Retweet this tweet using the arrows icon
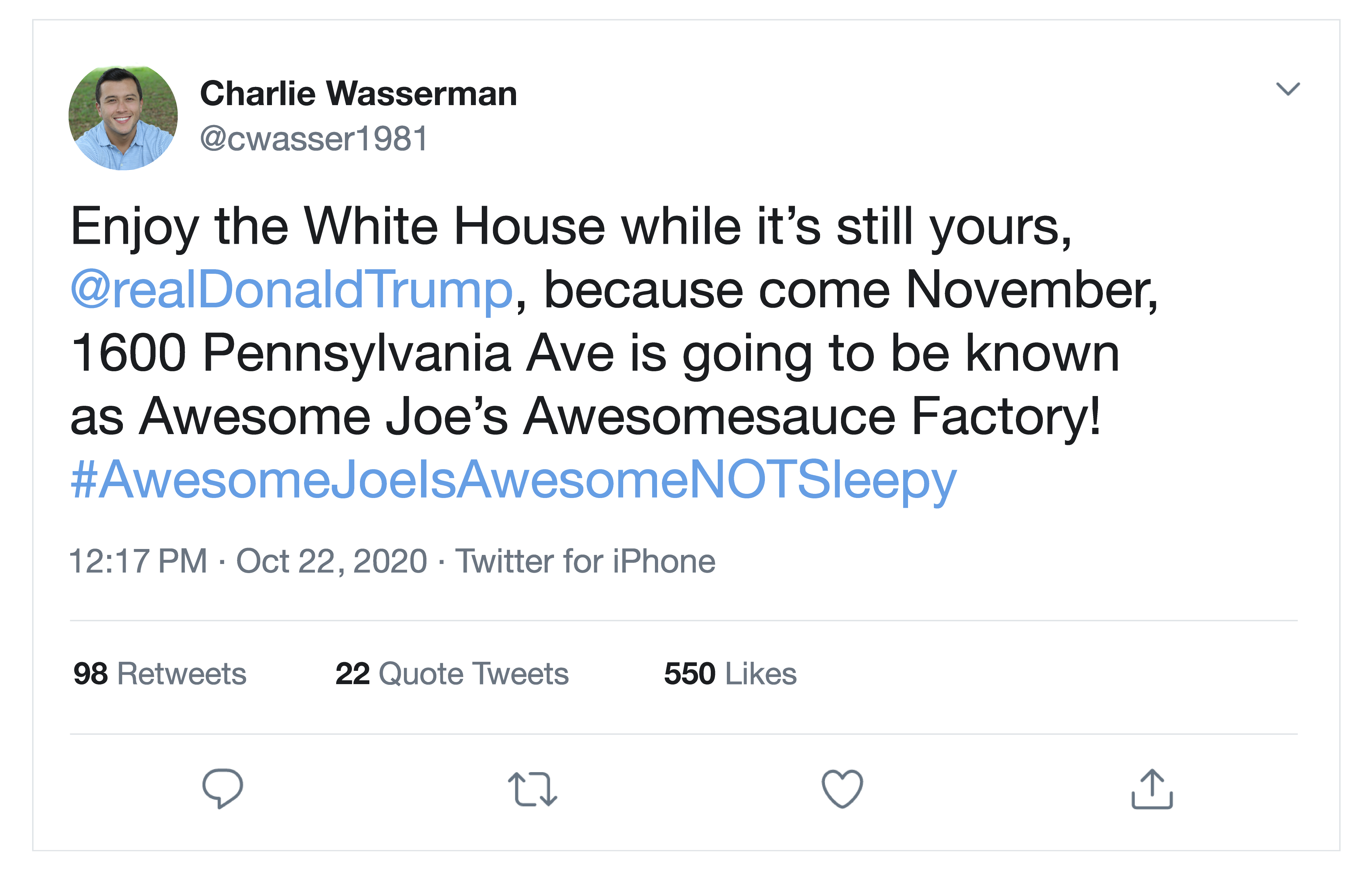This screenshot has height=879, width=1372. [x=532, y=789]
